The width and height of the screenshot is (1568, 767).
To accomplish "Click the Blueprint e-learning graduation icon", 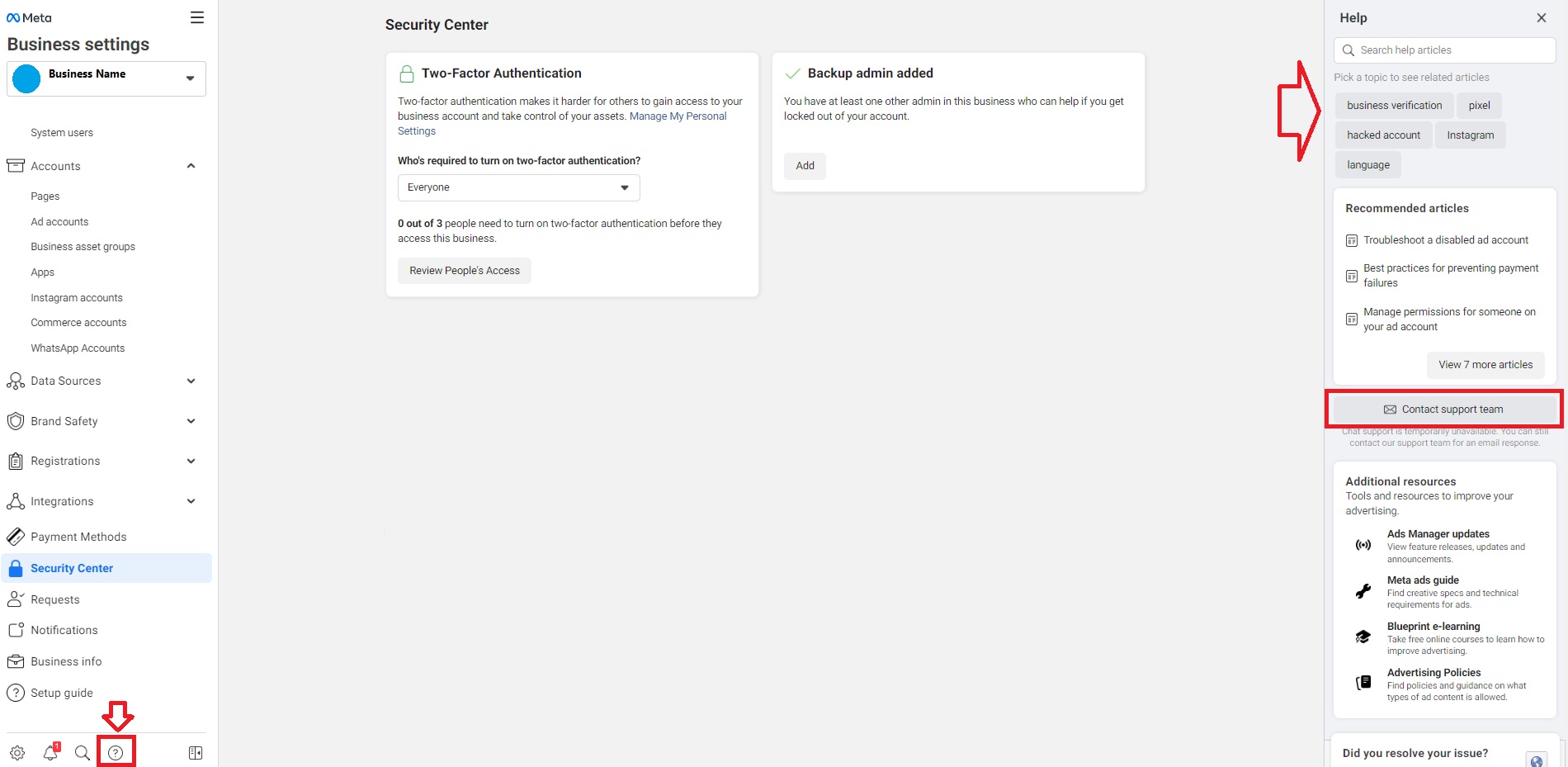I will point(1363,637).
